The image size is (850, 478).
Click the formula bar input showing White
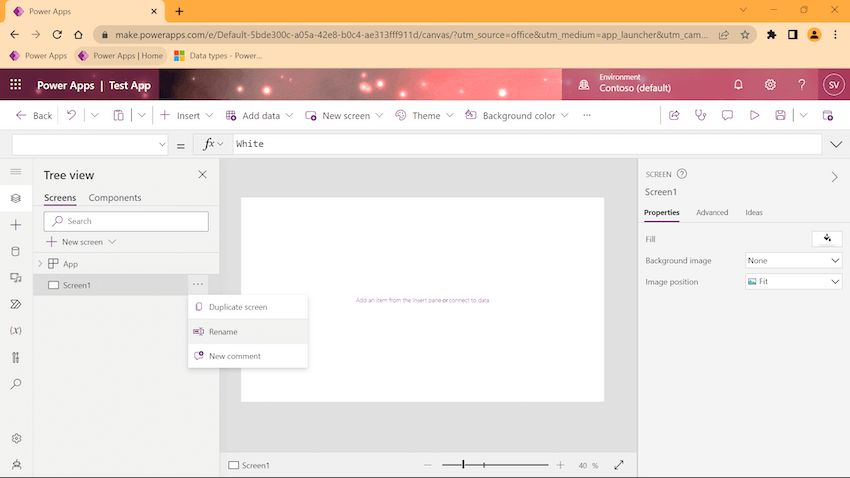pos(527,144)
